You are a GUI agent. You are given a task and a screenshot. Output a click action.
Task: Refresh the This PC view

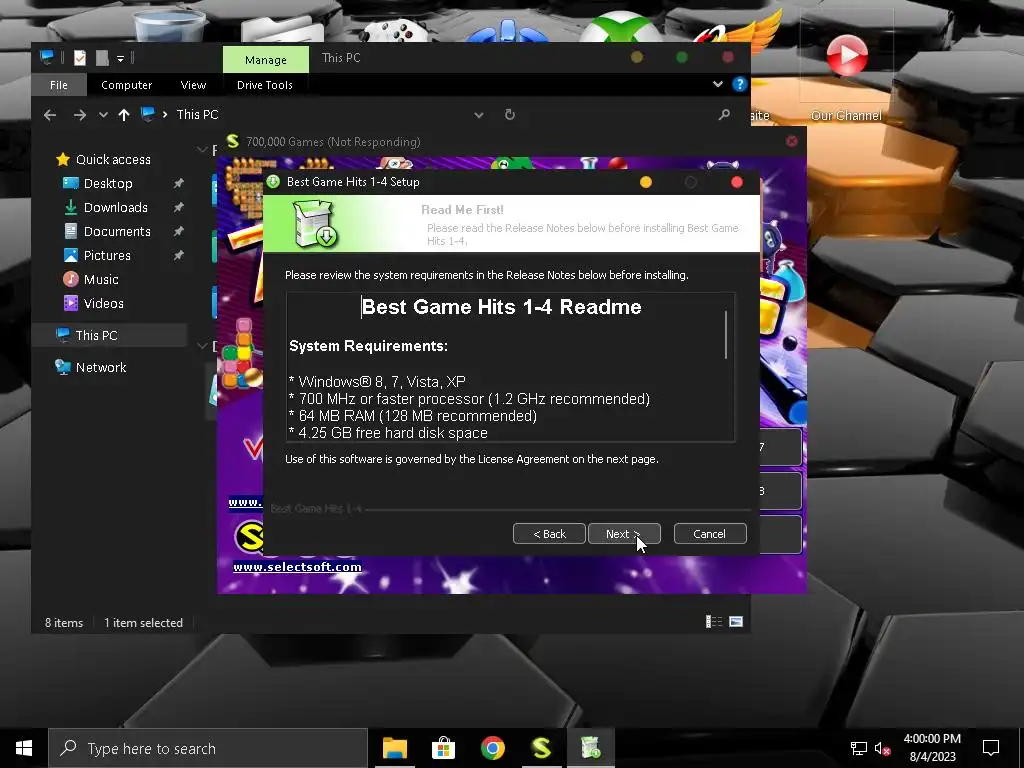click(510, 115)
